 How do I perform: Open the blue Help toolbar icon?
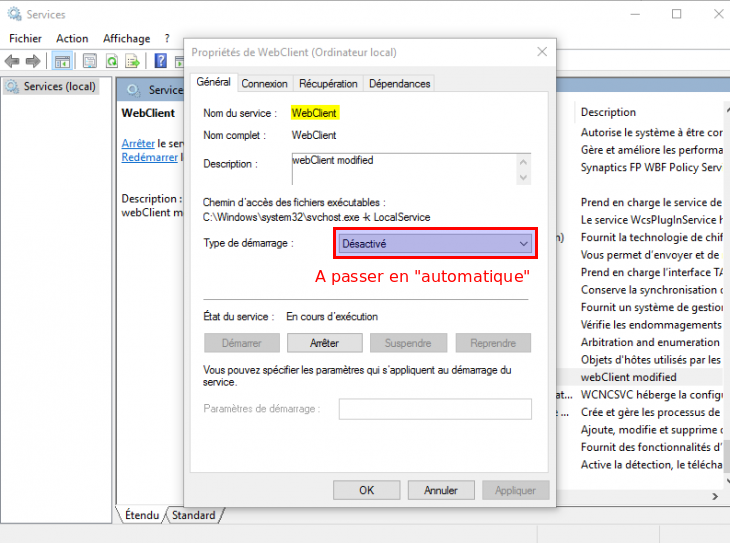160,61
